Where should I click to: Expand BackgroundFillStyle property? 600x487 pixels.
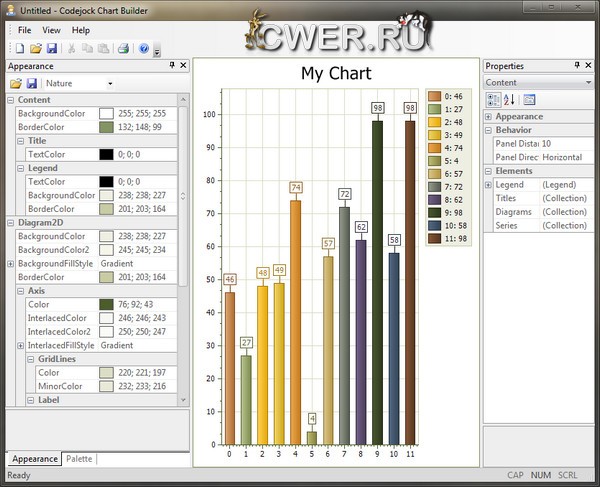pos(11,264)
